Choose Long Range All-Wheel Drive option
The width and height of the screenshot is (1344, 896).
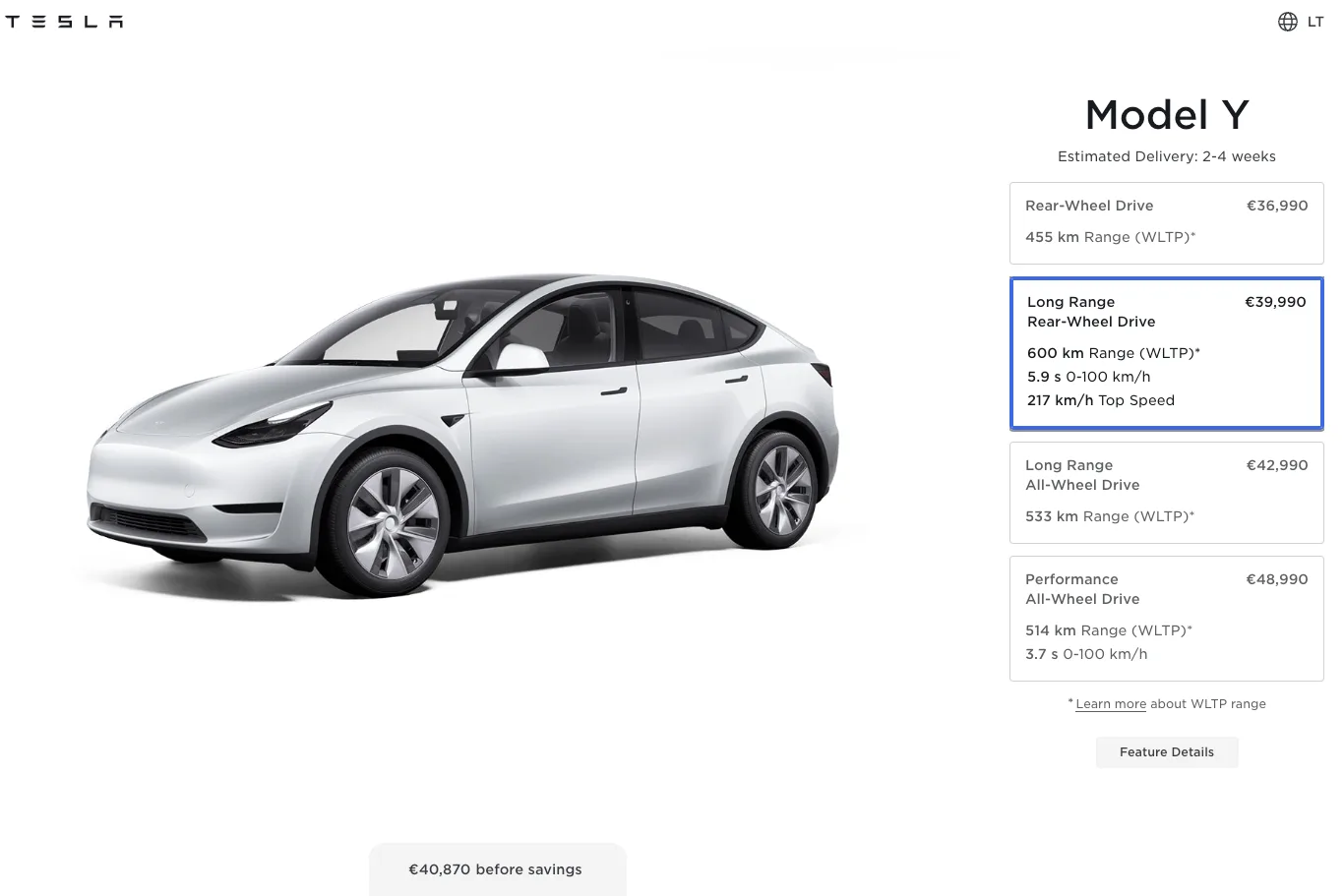pyautogui.click(x=1166, y=492)
